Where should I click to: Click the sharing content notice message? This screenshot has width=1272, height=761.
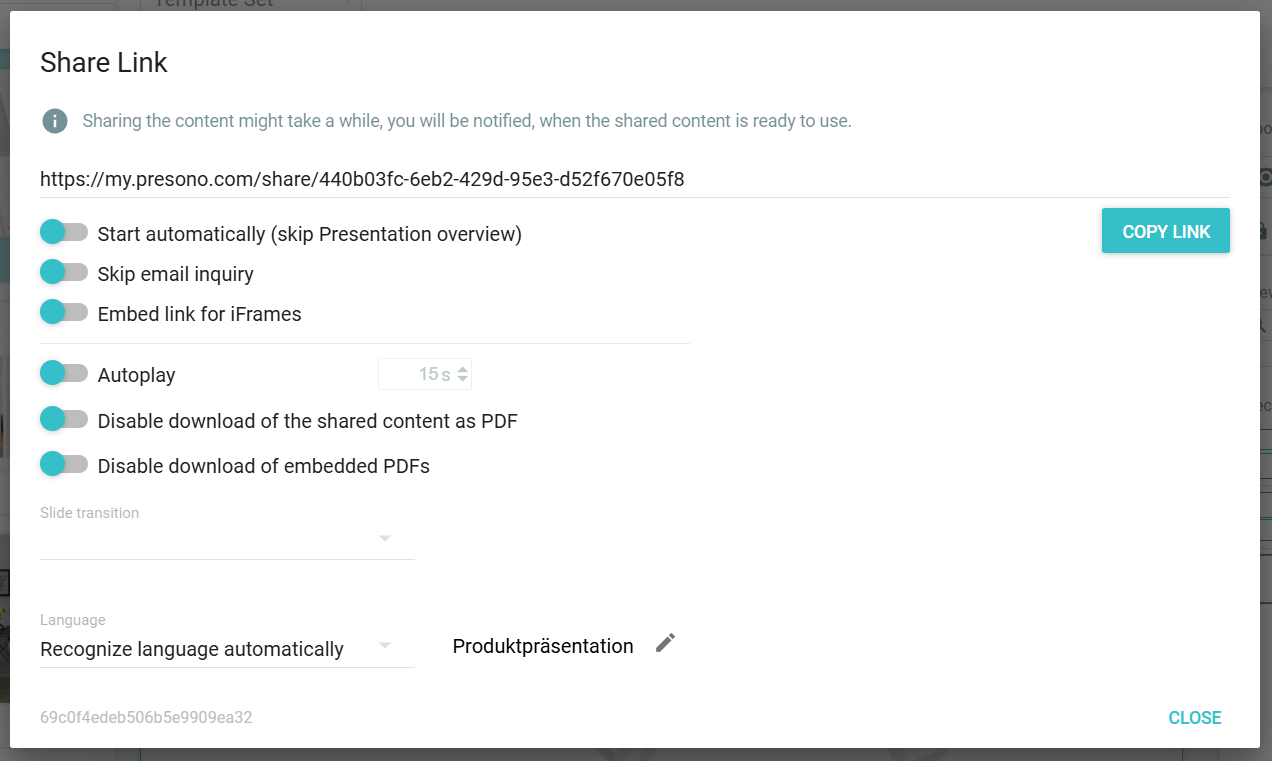pyautogui.click(x=467, y=121)
